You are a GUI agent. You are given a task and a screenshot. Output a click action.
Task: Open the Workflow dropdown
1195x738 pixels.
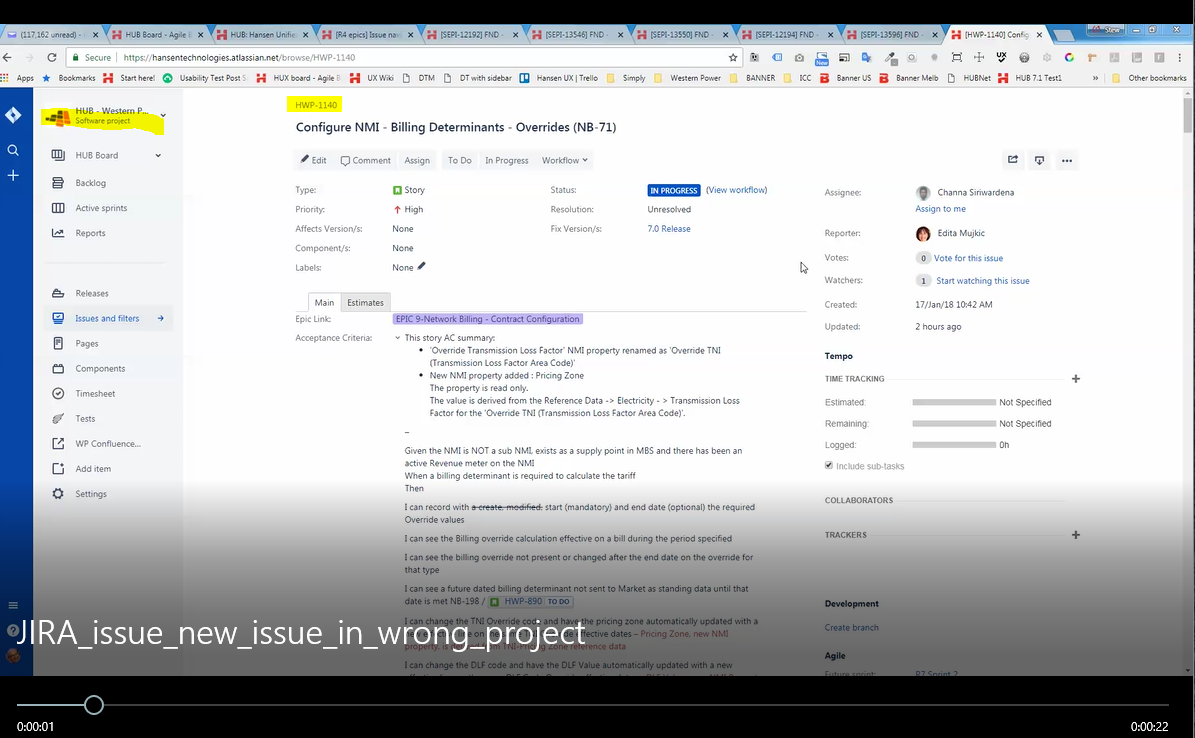[x=565, y=160]
